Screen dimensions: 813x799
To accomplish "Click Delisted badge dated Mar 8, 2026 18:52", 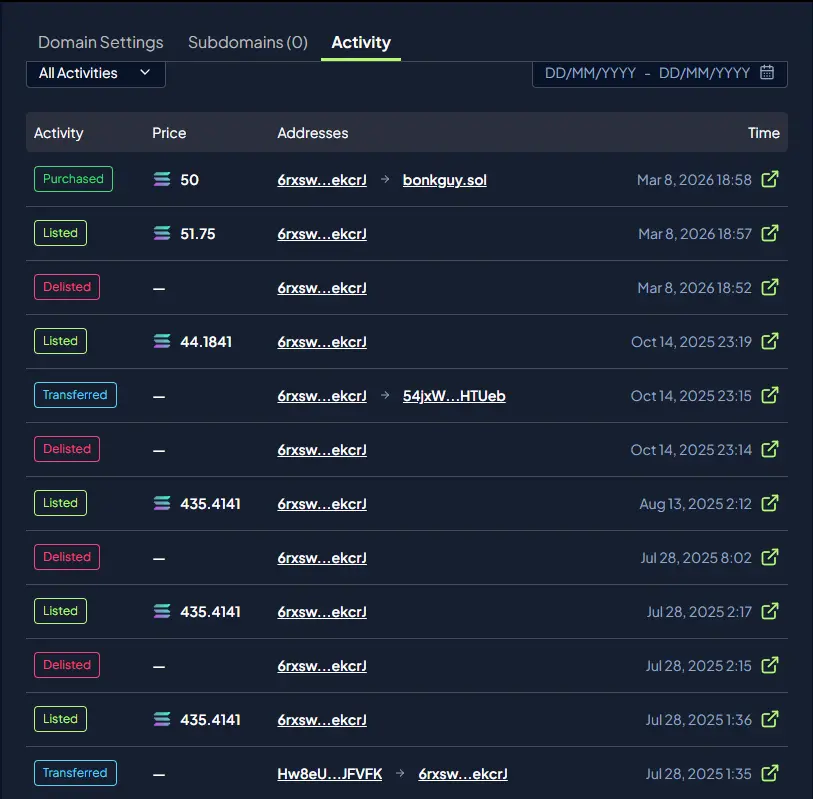I will click(x=67, y=287).
